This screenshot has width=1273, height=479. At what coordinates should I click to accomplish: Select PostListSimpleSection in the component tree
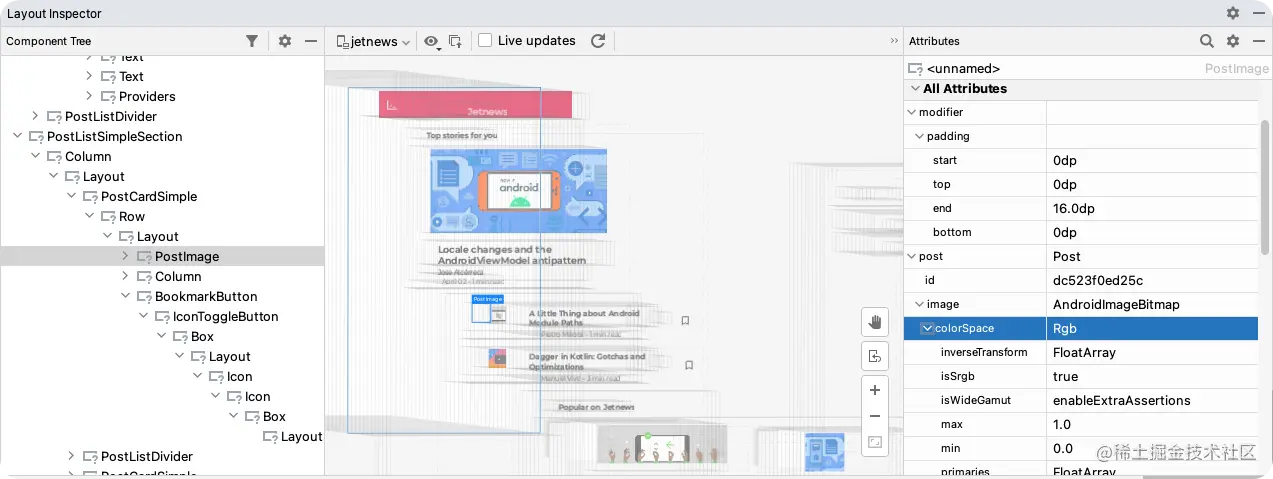[x=114, y=136]
